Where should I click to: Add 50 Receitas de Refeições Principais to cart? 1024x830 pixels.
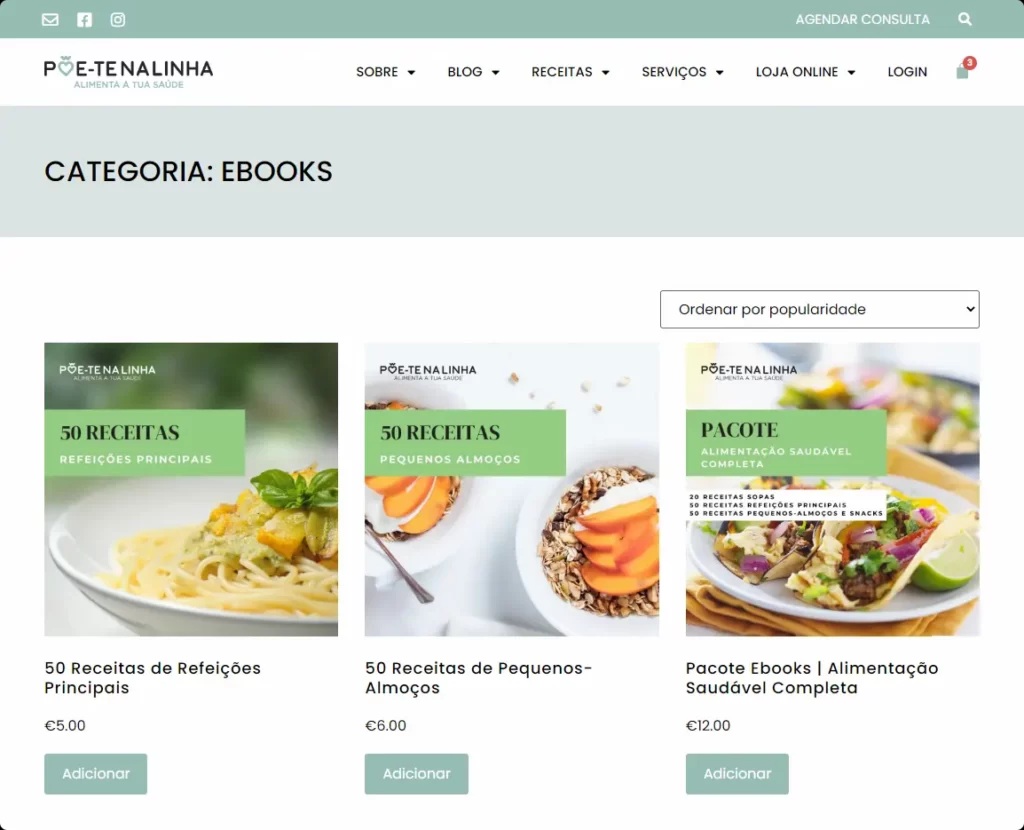pyautogui.click(x=95, y=774)
